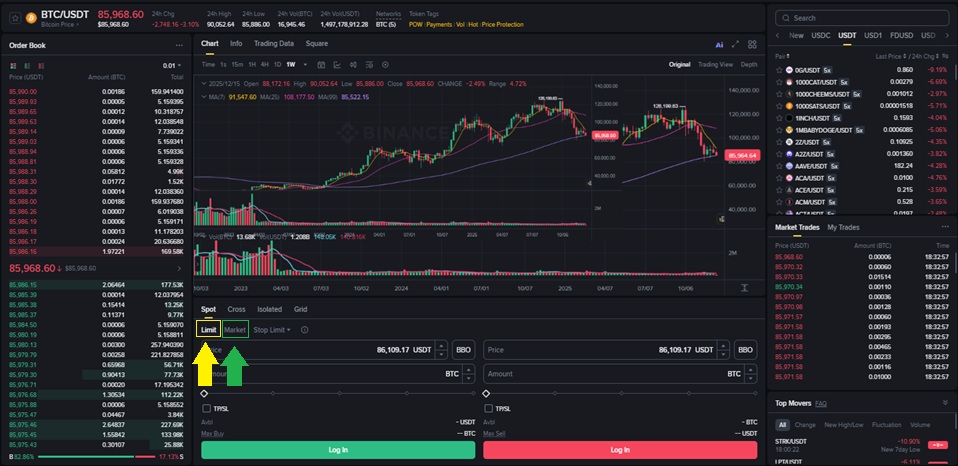Click the chart scale reset icon at bottom right
This screenshot has height=466, width=958.
pyautogui.click(x=744, y=288)
